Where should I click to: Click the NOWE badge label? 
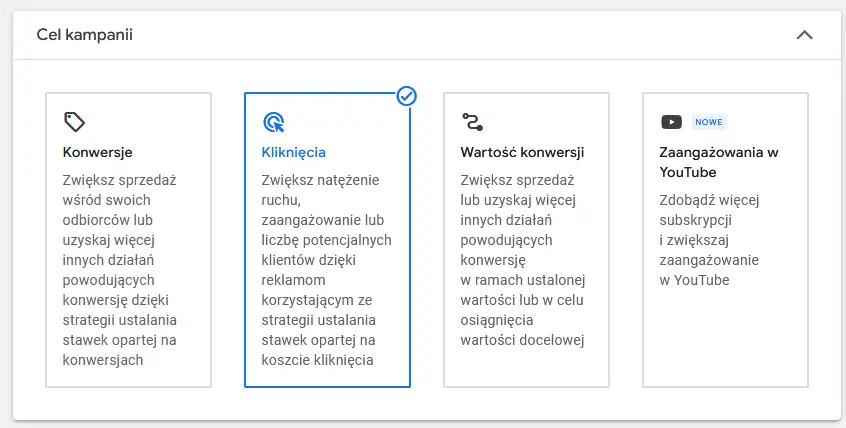pyautogui.click(x=709, y=122)
